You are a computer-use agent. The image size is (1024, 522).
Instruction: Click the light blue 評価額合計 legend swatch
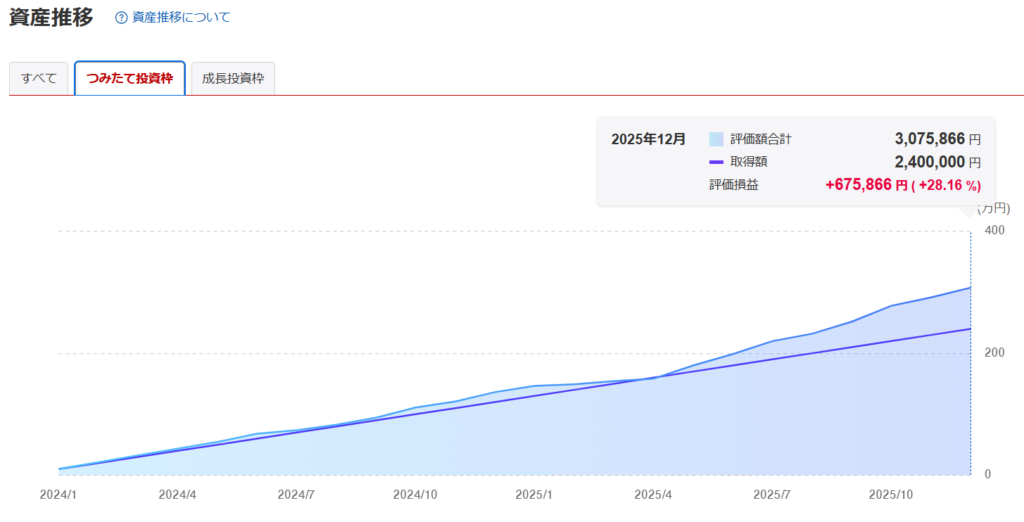point(716,139)
